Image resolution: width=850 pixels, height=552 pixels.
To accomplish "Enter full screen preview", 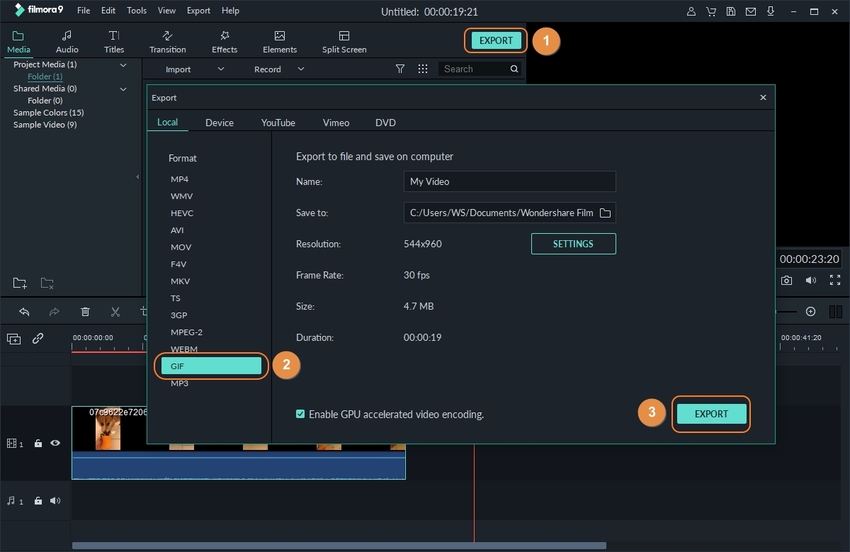I will pyautogui.click(x=835, y=280).
